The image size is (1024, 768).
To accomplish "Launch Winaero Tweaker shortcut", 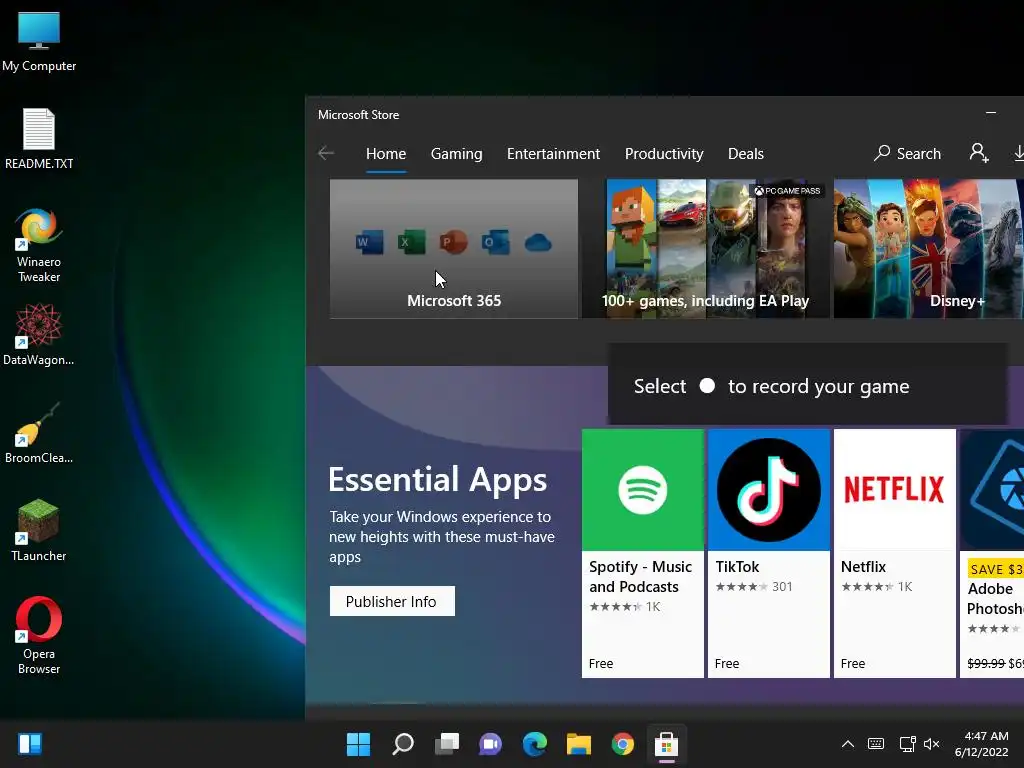I will coord(39,245).
